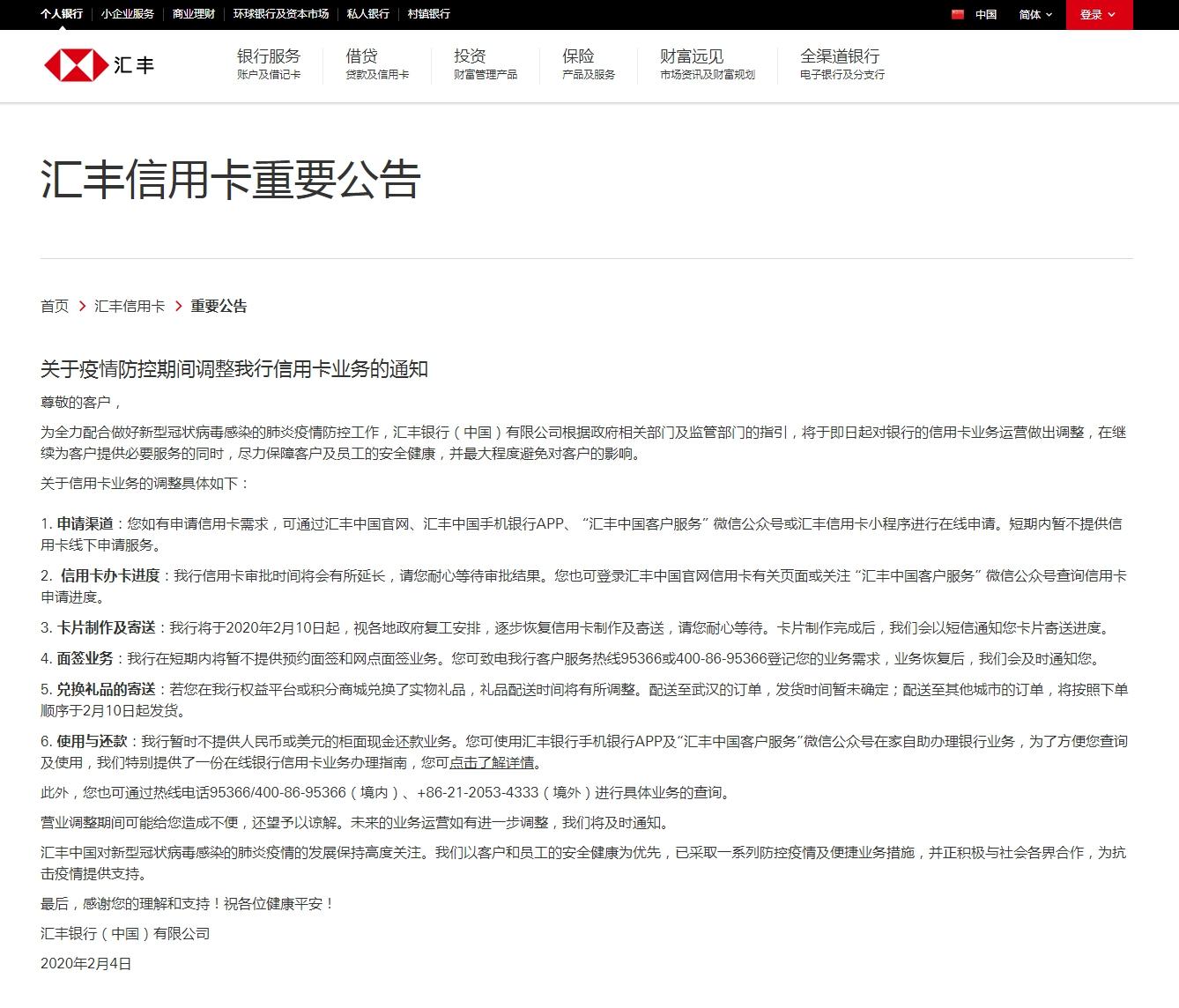Open the 汇丰信用卡 breadcrumb link
1179x1008 pixels.
(x=130, y=306)
